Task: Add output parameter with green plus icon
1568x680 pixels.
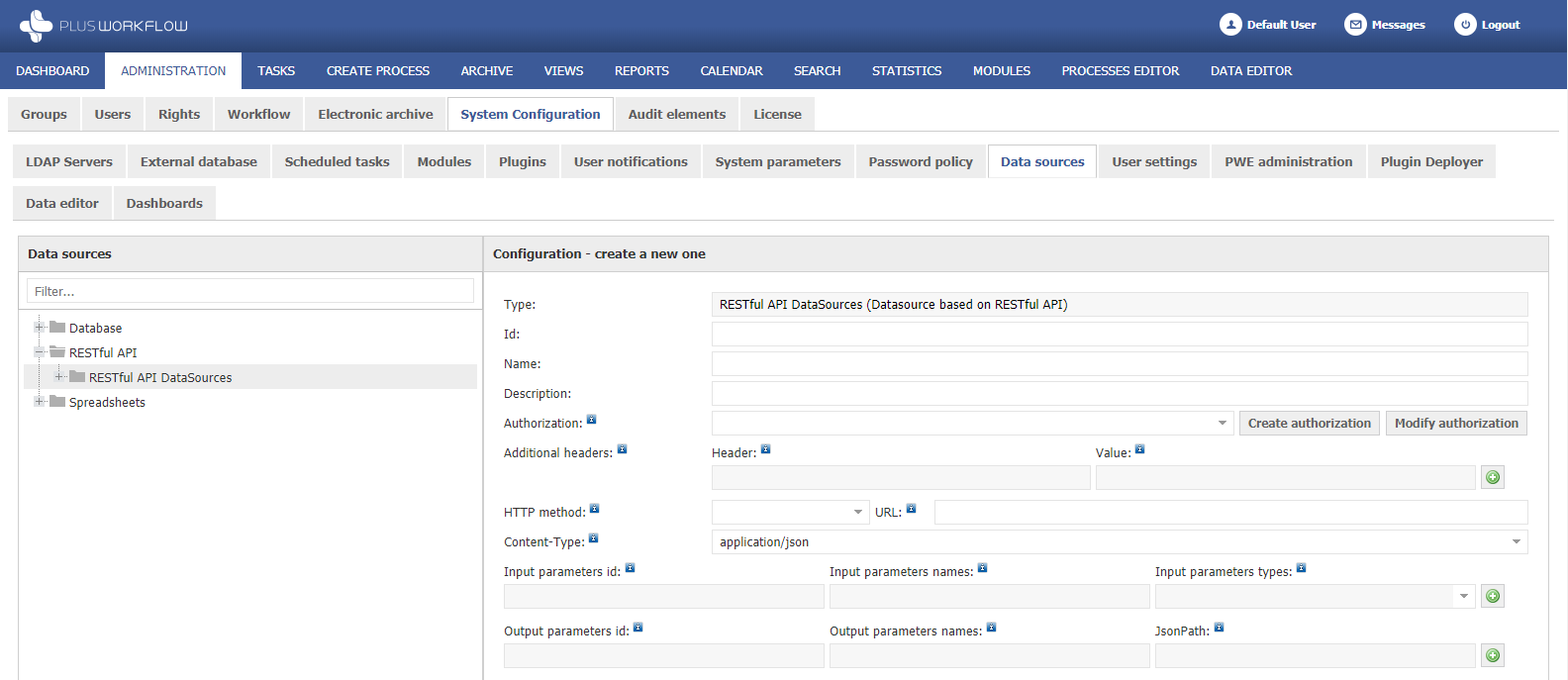Action: pyautogui.click(x=1493, y=656)
